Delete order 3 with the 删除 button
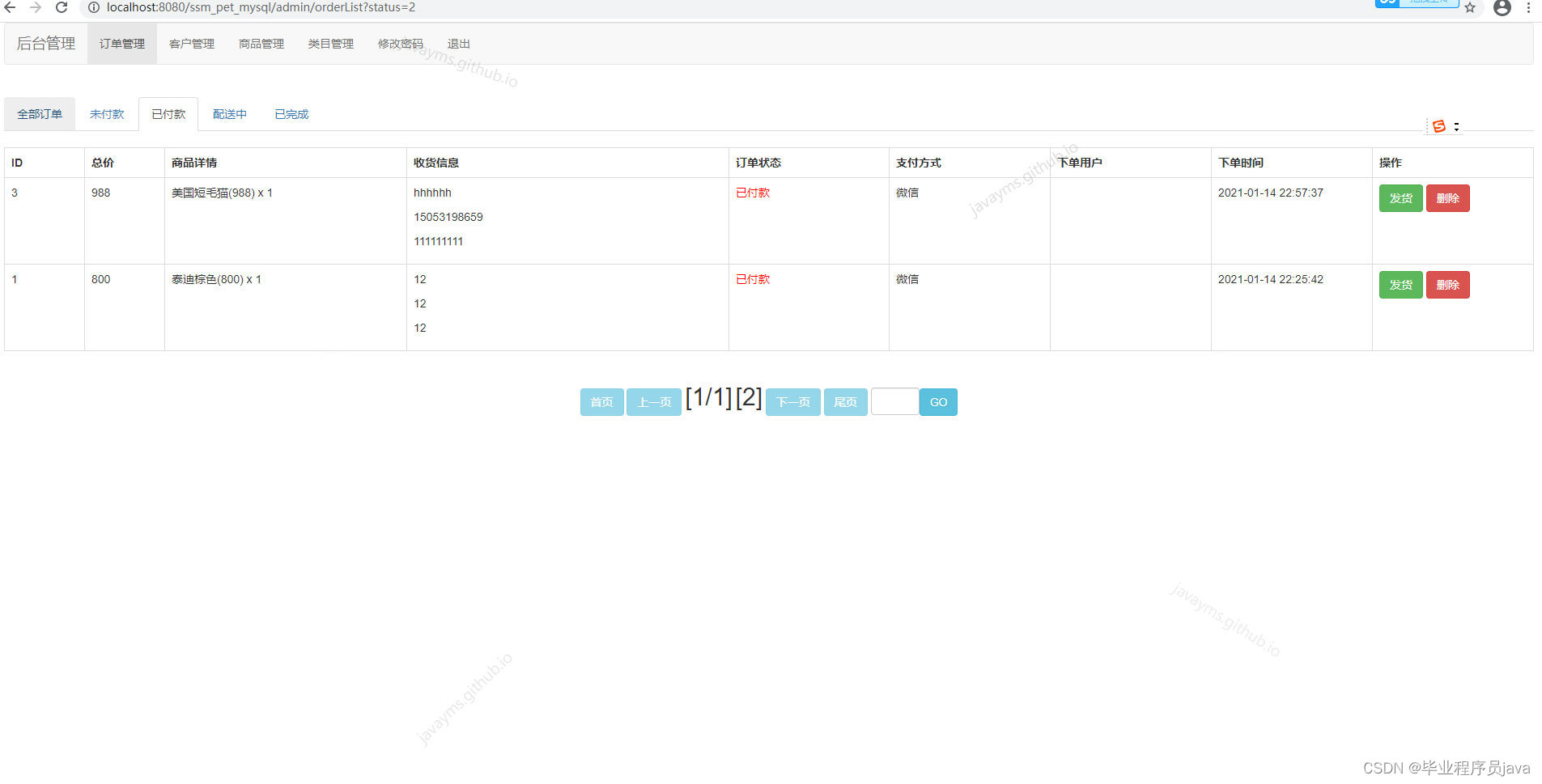Image resolution: width=1542 pixels, height=784 pixels. [x=1448, y=198]
